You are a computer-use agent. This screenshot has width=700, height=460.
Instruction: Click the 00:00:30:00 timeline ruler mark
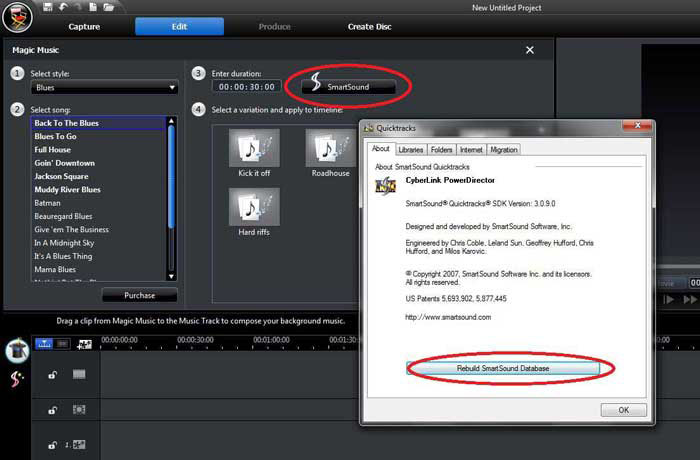[195, 340]
